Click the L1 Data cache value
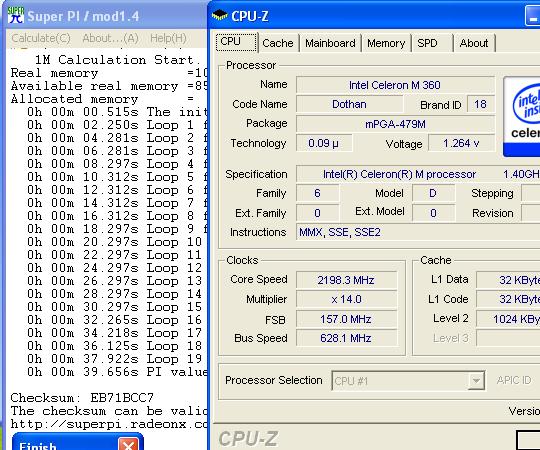The image size is (540, 450). pos(508,280)
